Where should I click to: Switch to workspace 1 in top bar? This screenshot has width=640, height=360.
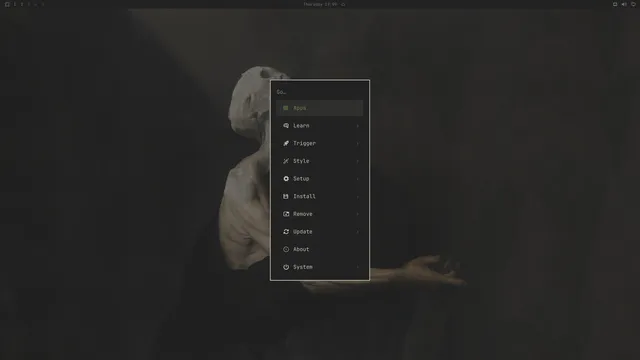(15, 4)
